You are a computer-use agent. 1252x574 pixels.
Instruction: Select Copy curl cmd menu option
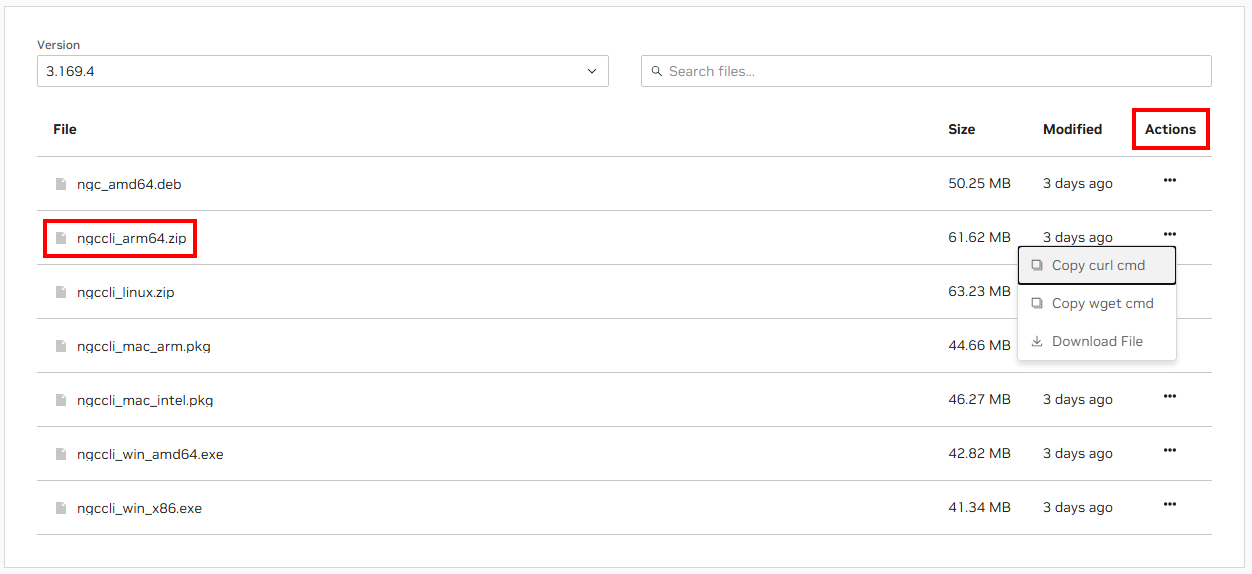pos(1097,266)
